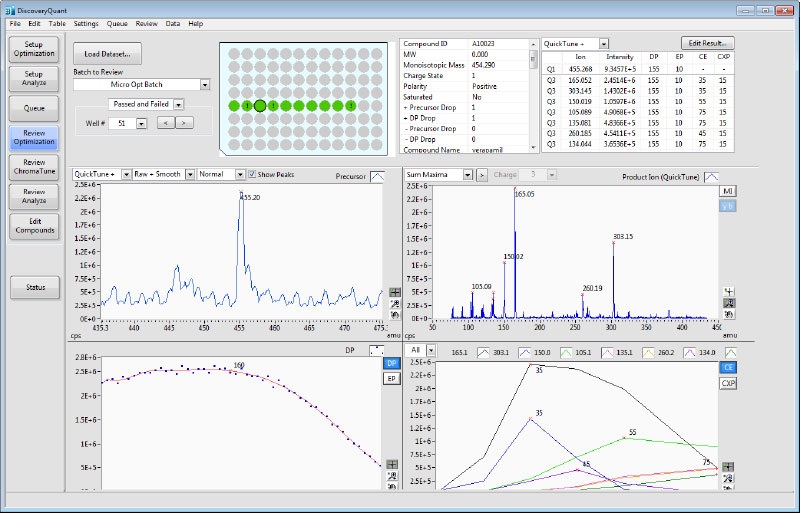
Task: Select pan hand tool on product ion graph
Action: (728, 314)
